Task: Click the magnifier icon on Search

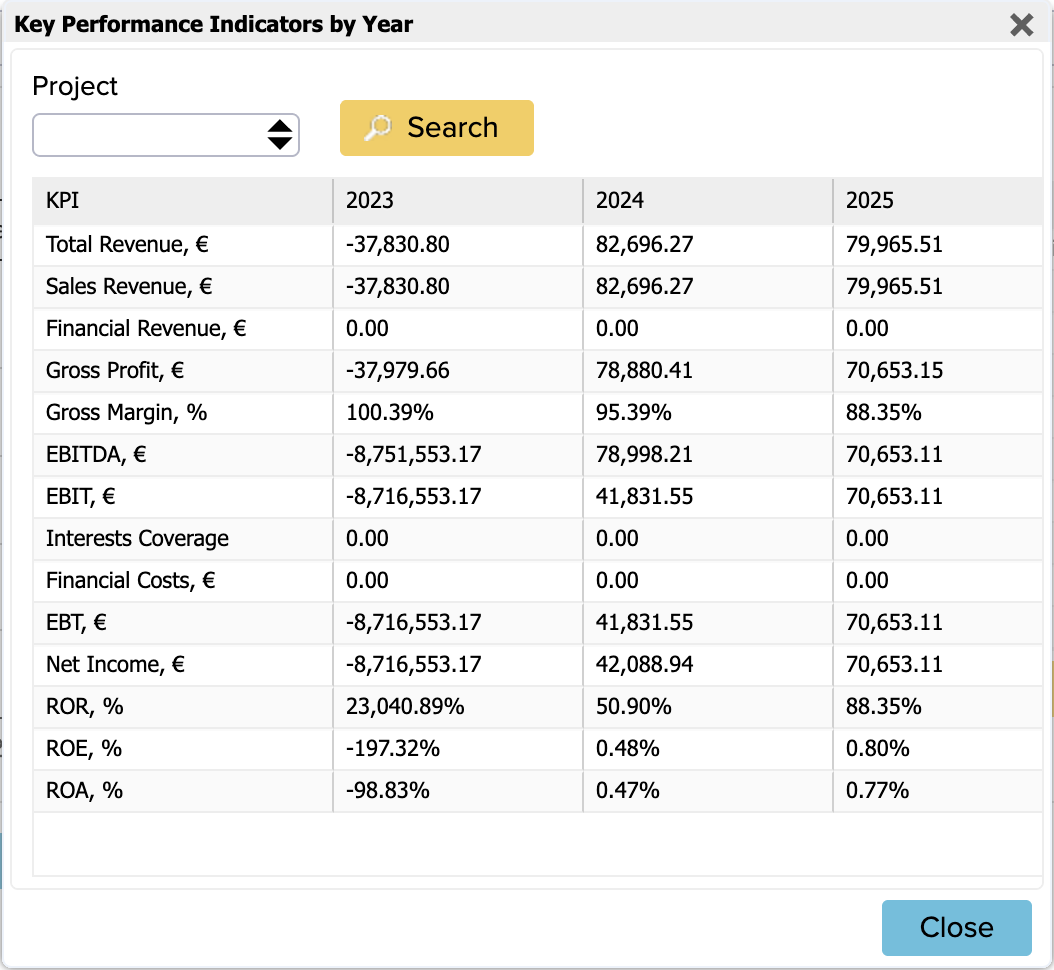Action: click(378, 128)
